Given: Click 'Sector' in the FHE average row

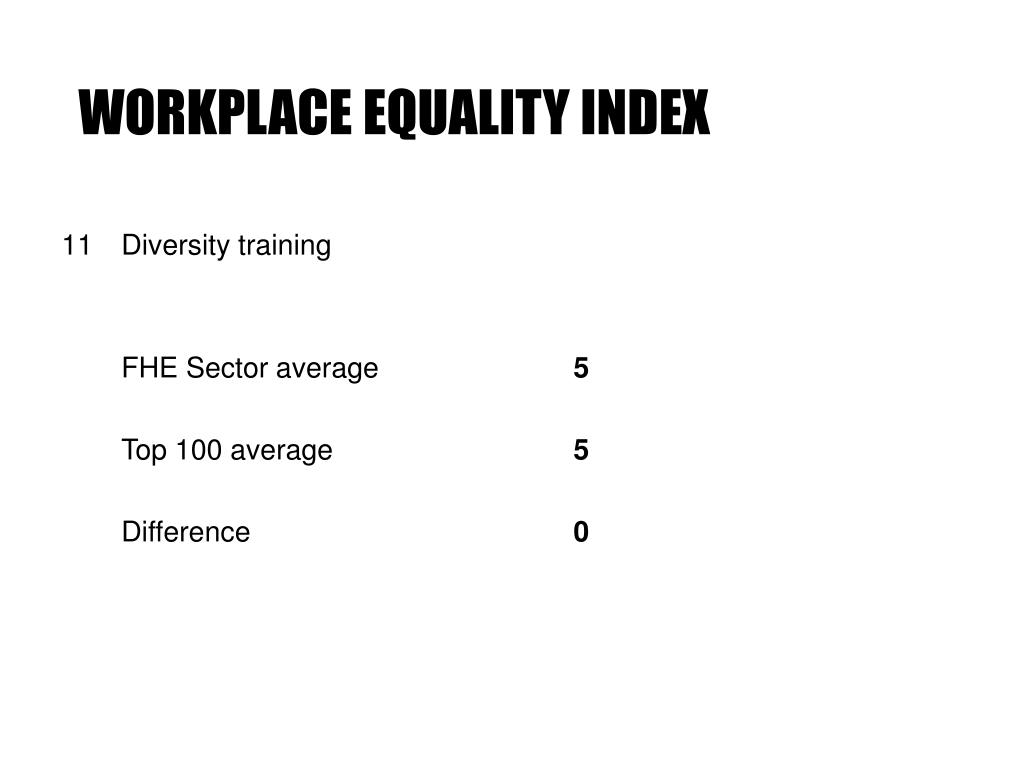Looking at the screenshot, I should (227, 368).
